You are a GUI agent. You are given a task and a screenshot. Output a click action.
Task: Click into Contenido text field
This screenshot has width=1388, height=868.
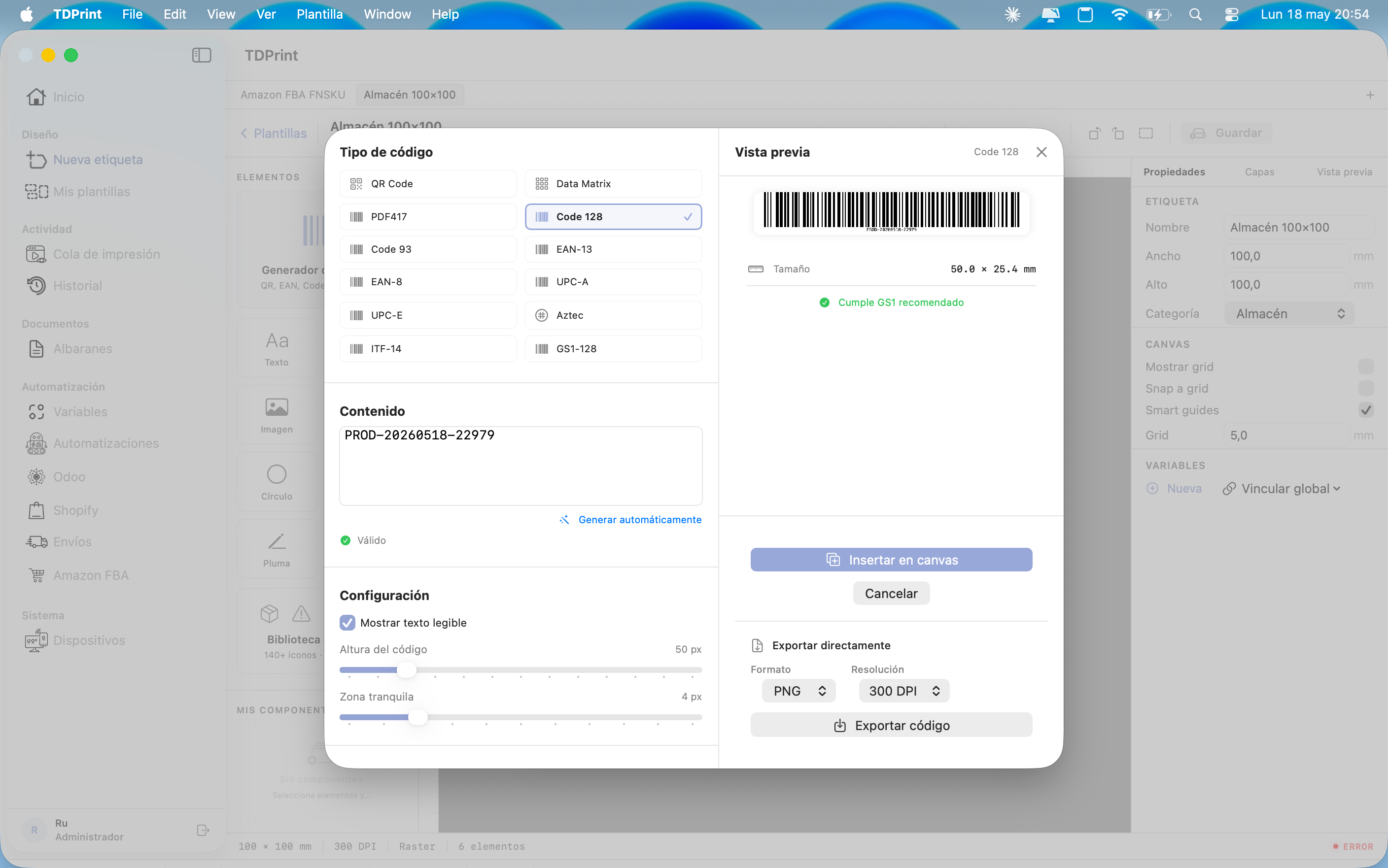521,466
